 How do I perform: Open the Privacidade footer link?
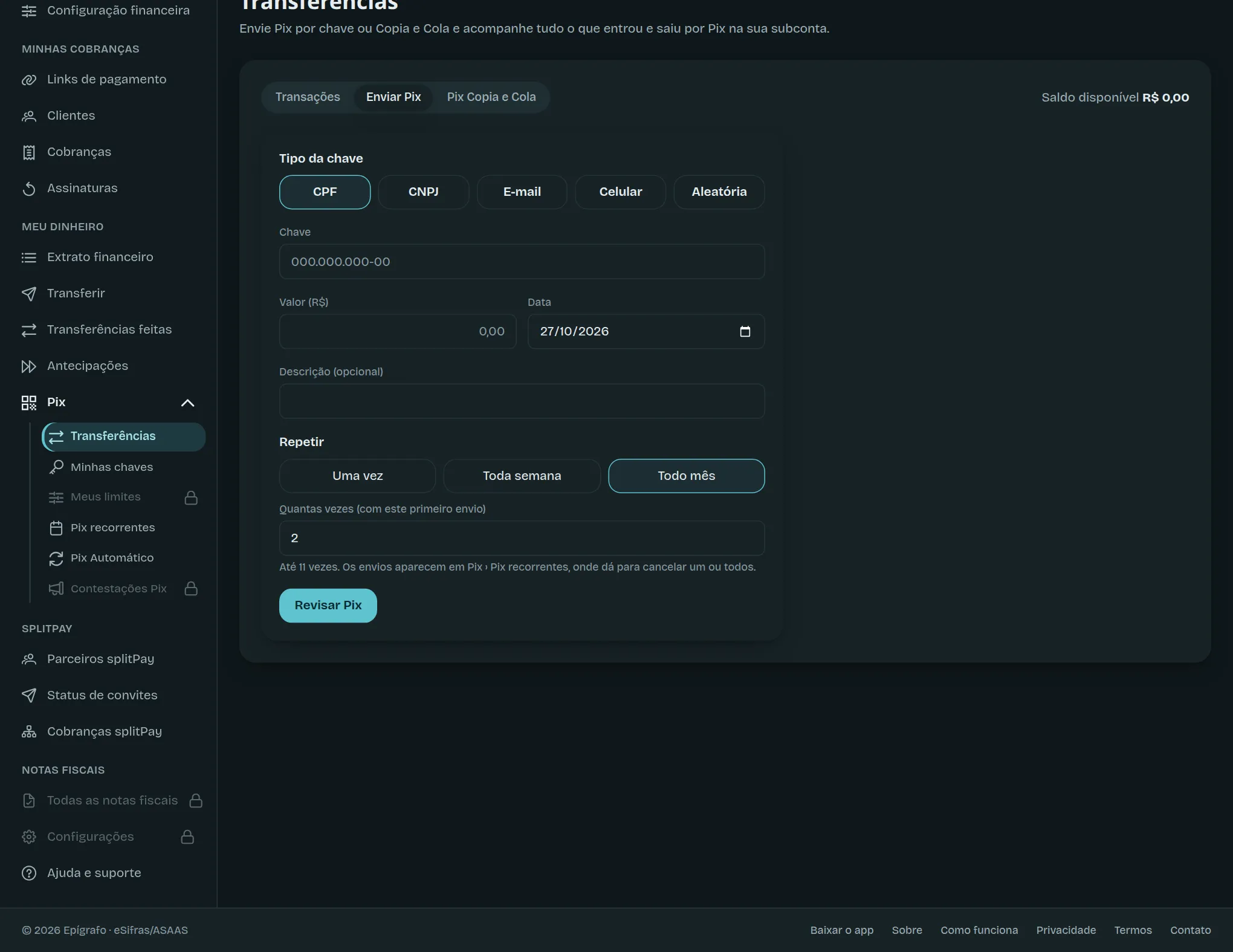coord(1066,930)
